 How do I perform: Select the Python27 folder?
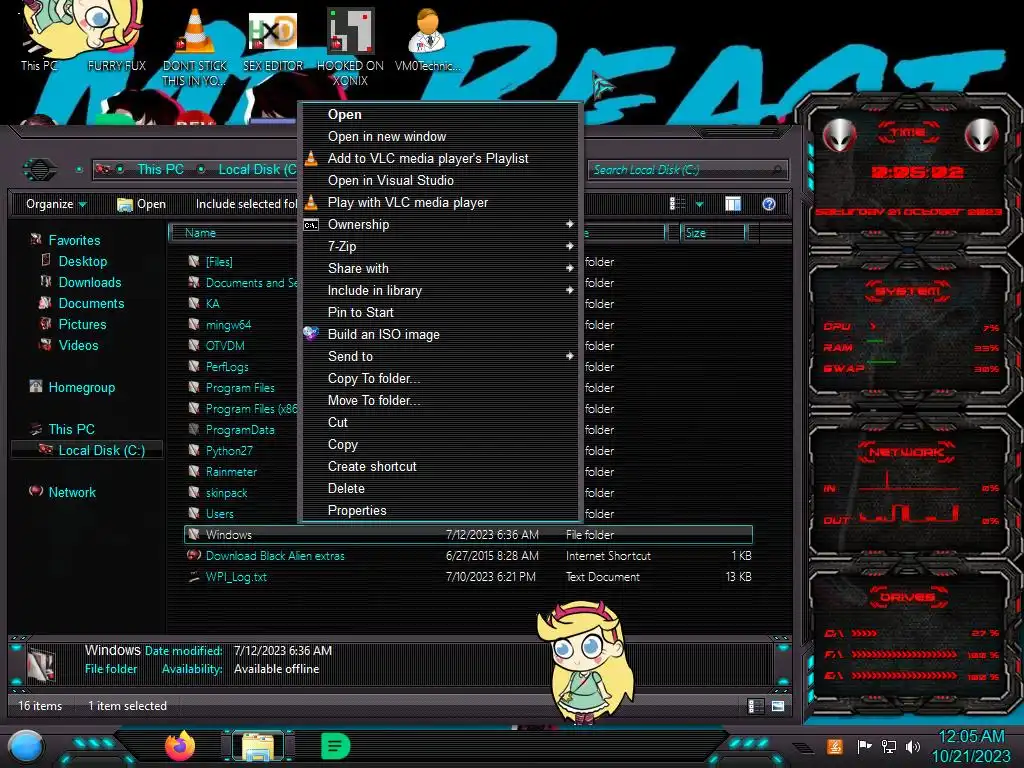tap(229, 451)
